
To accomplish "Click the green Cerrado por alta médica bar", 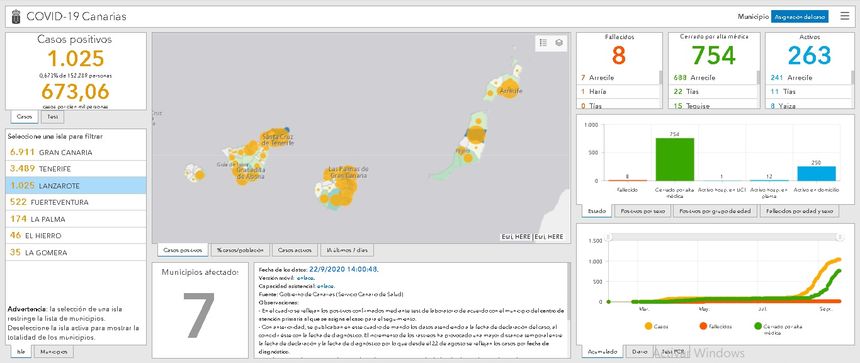I will [x=675, y=159].
